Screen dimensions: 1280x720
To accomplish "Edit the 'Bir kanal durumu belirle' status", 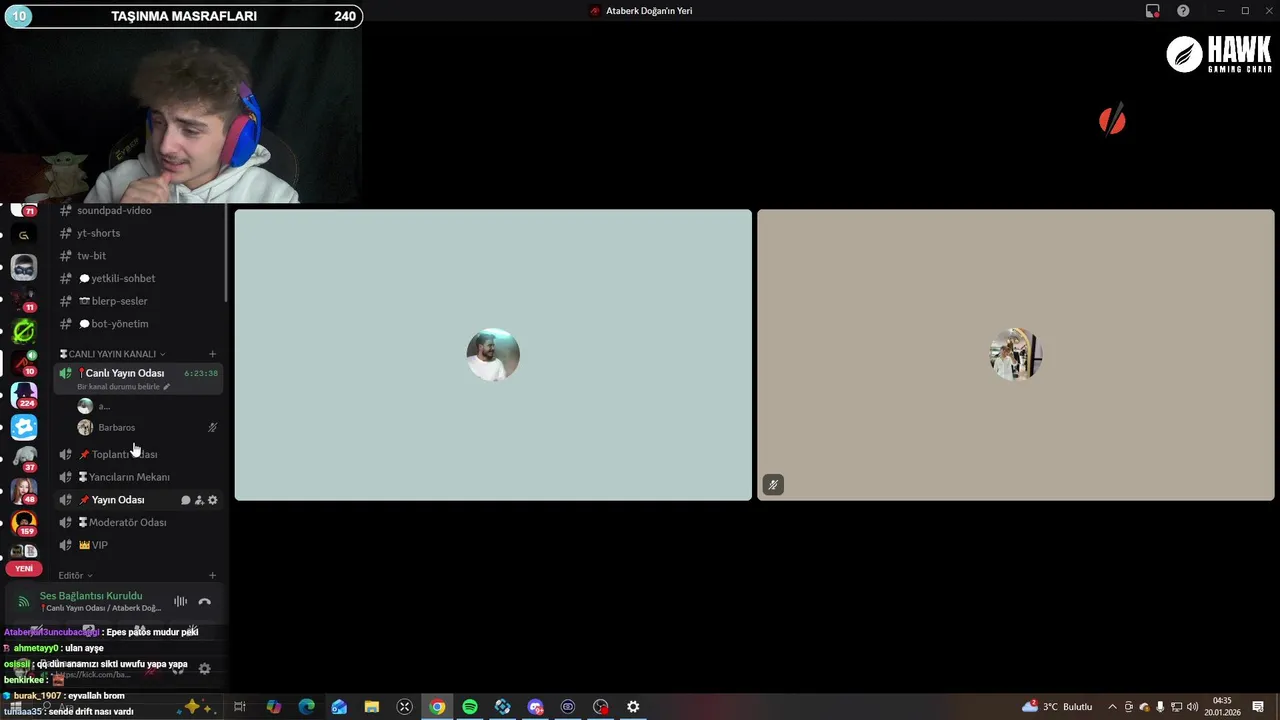I will tap(124, 387).
